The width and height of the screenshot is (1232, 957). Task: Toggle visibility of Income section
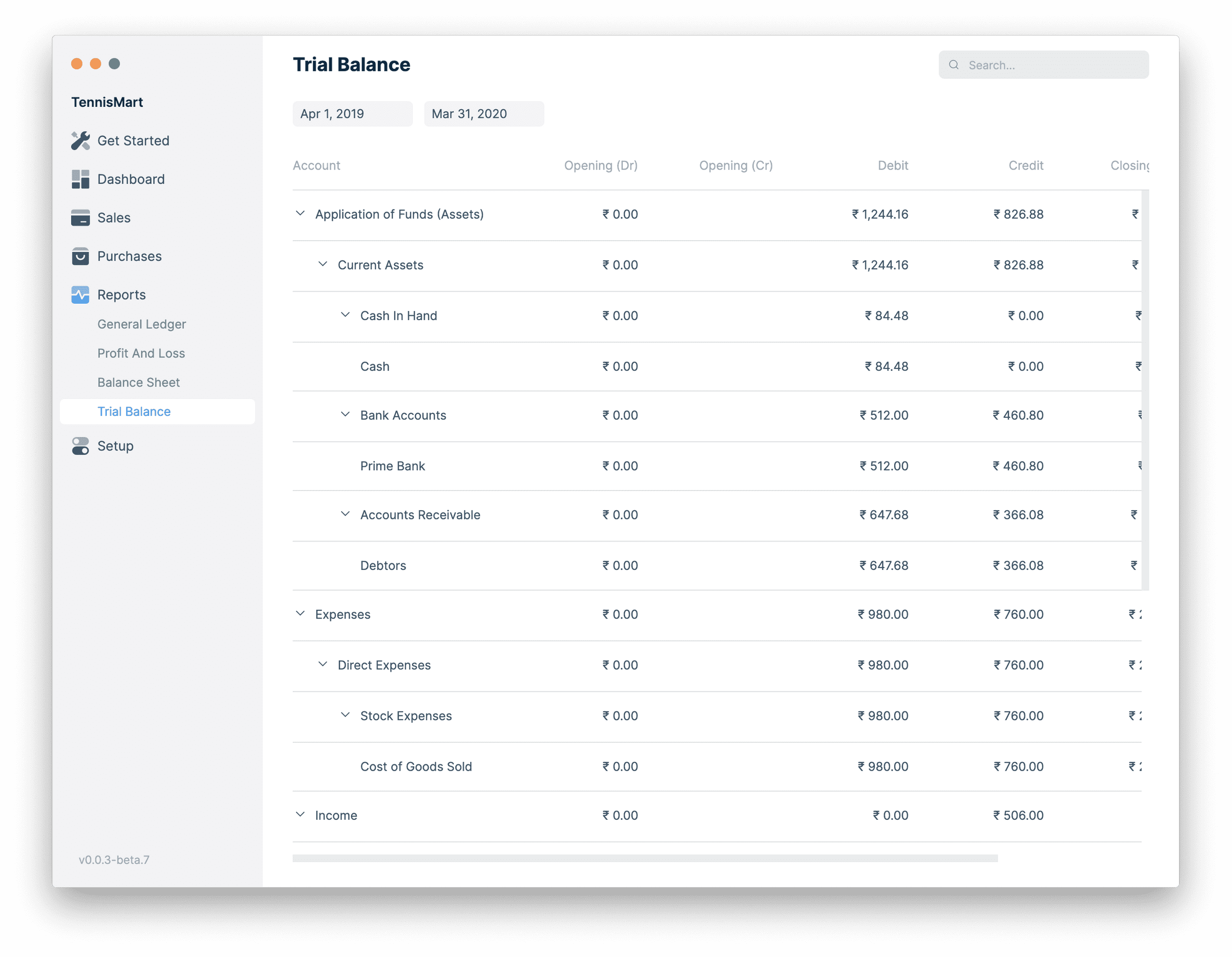tap(301, 815)
